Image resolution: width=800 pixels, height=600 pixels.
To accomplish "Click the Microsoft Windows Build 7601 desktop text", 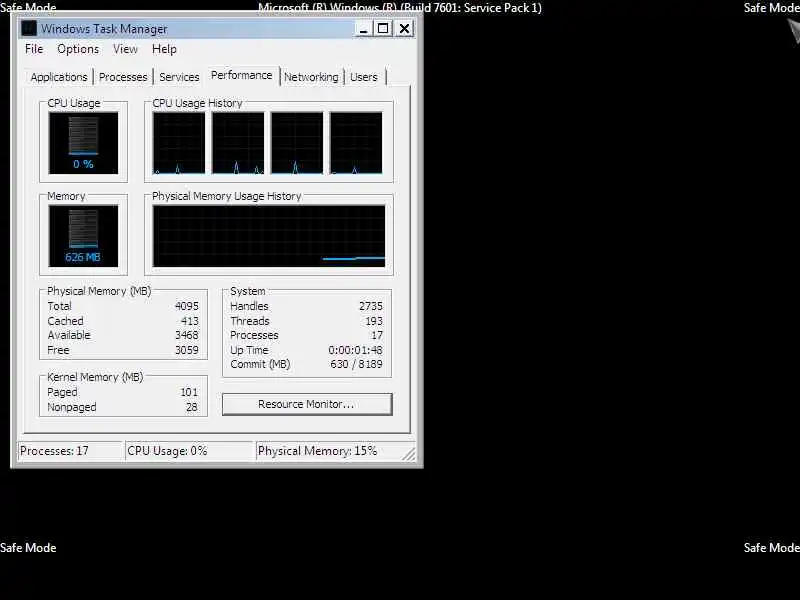I will coord(400,8).
